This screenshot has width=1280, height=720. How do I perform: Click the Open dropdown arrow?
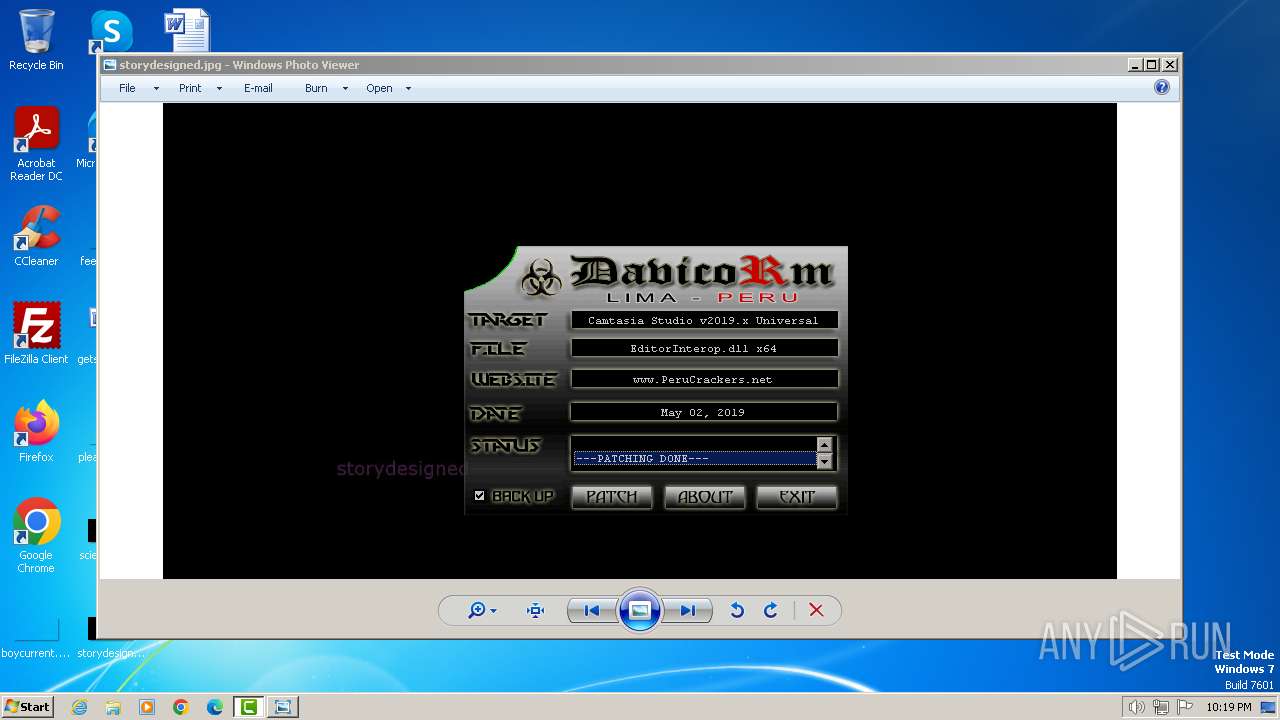point(408,89)
